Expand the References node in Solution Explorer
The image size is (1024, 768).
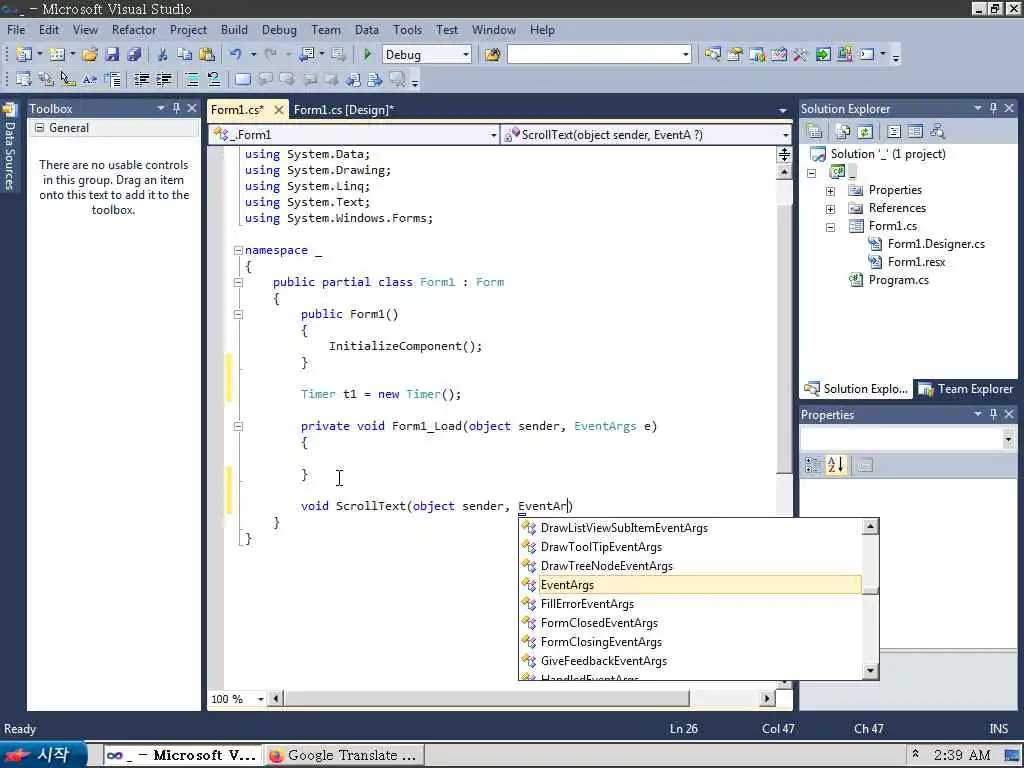pyautogui.click(x=830, y=209)
